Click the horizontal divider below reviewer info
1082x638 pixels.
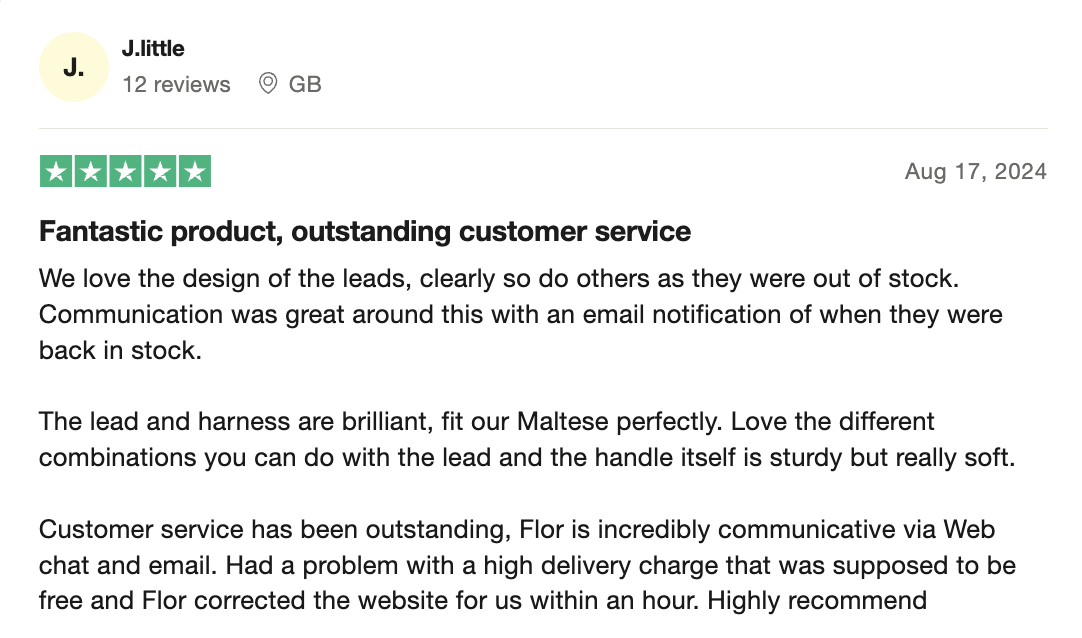543,128
